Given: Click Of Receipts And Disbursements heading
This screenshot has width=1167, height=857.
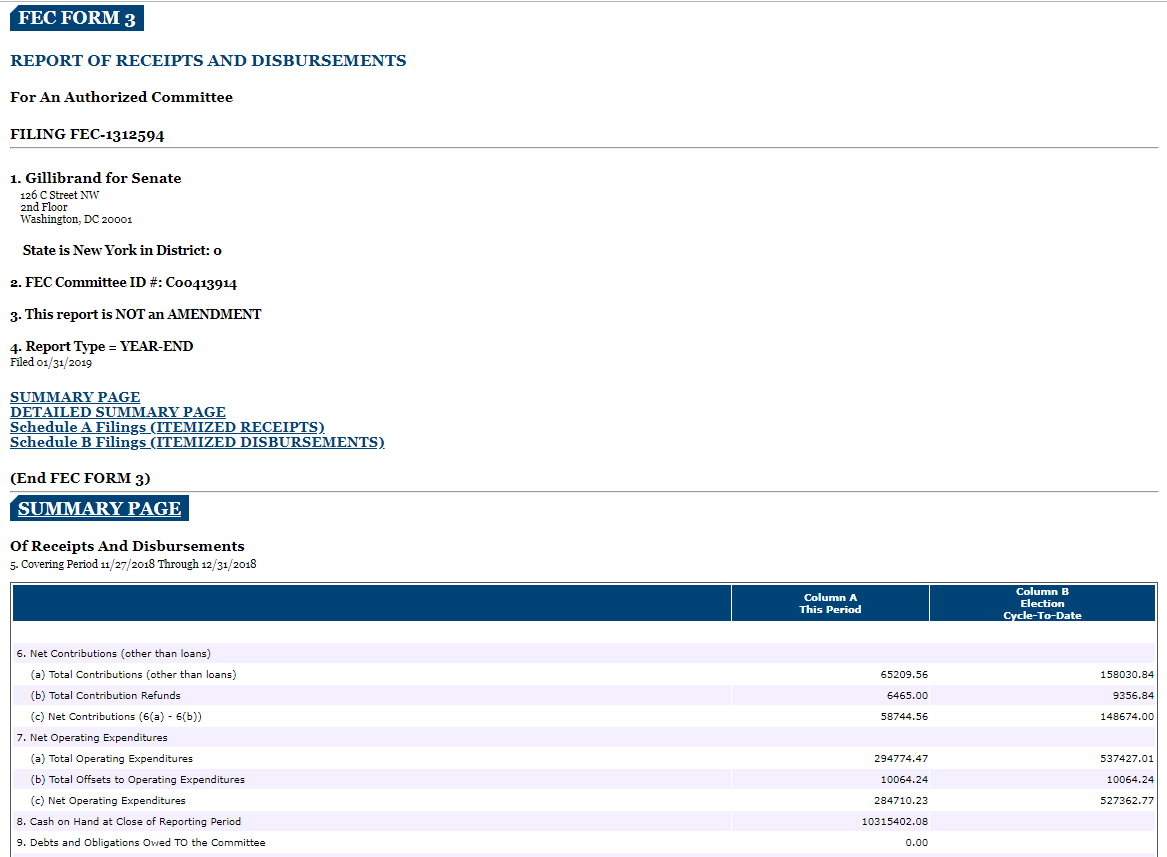Looking at the screenshot, I should [x=127, y=546].
